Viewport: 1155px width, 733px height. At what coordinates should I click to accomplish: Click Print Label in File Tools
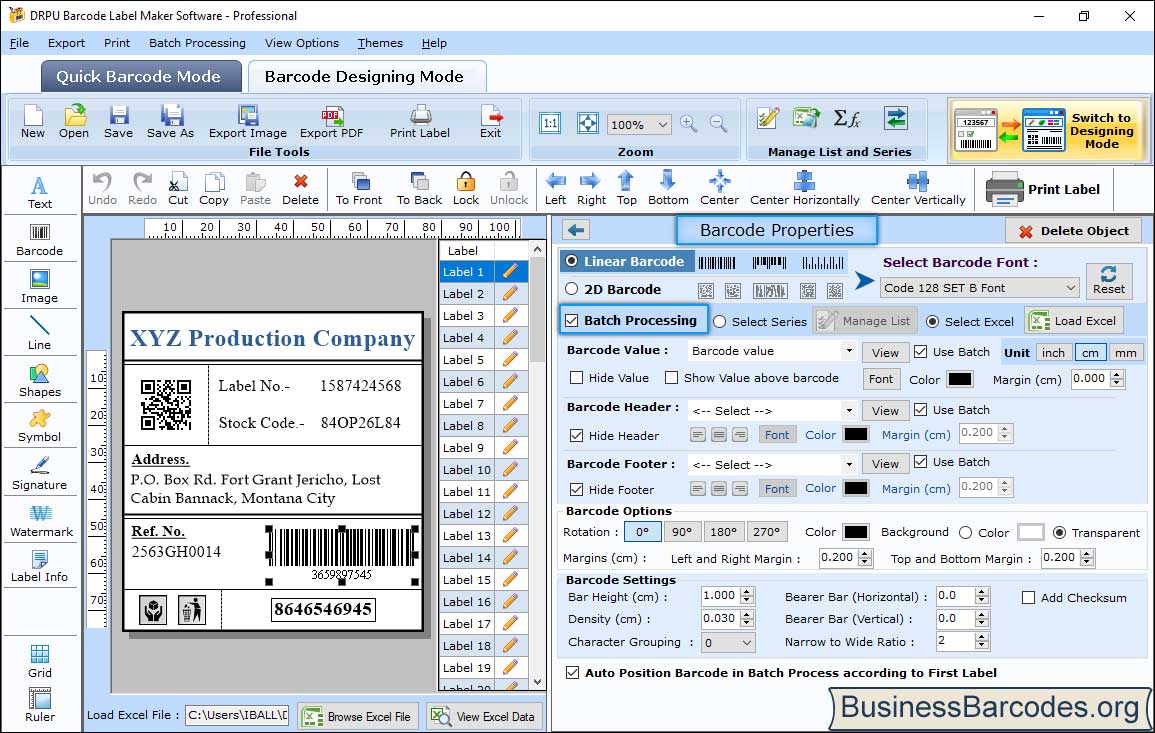click(420, 122)
